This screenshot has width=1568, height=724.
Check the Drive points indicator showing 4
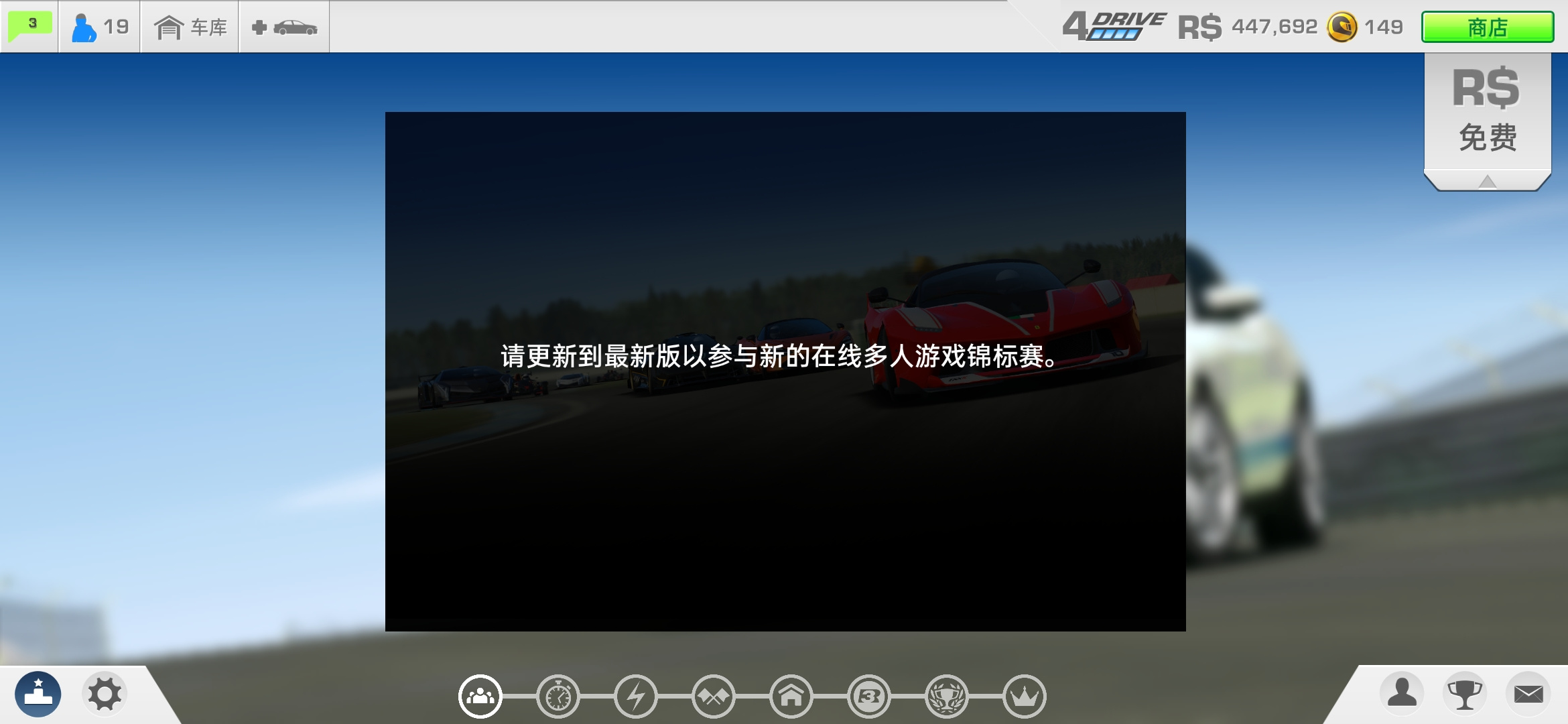(x=1114, y=26)
